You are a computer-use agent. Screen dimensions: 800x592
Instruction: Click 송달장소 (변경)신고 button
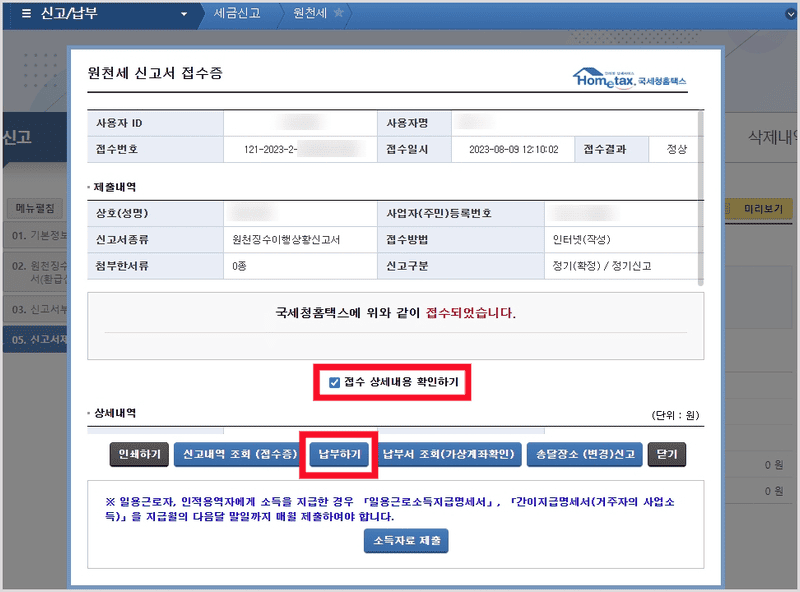pyautogui.click(x=585, y=454)
